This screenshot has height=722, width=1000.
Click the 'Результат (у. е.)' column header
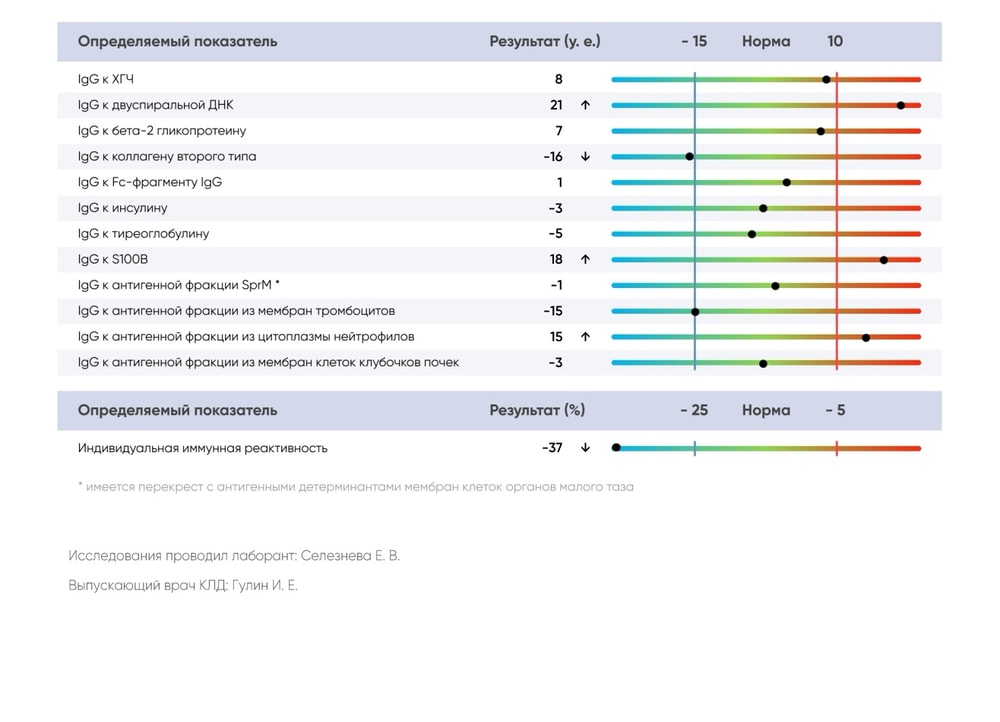coord(544,41)
